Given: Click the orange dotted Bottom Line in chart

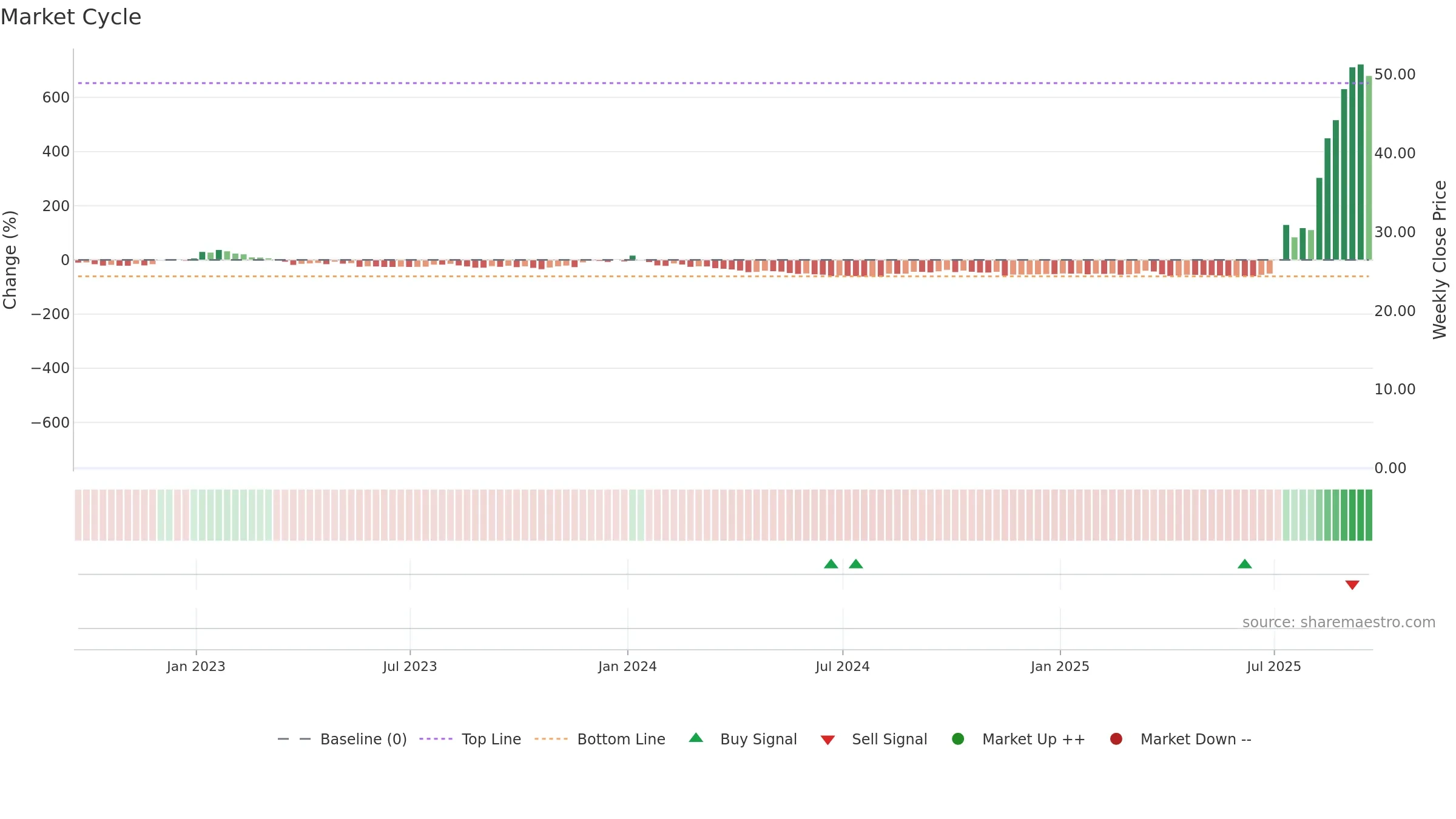Looking at the screenshot, I should coord(723,277).
